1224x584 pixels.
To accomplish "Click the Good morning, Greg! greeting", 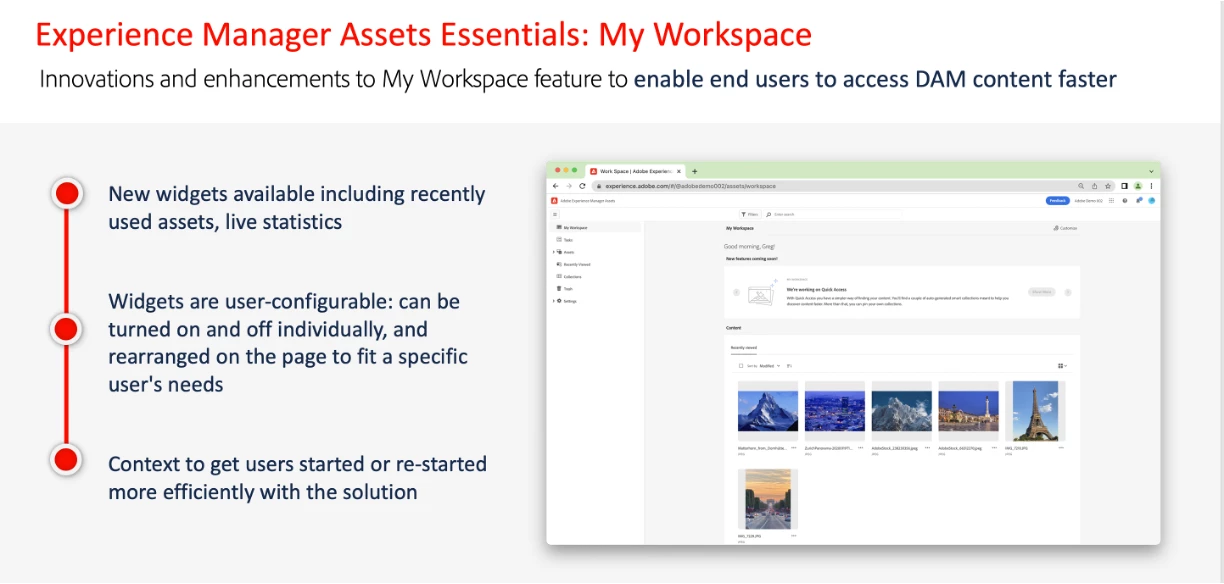I will pyautogui.click(x=749, y=246).
